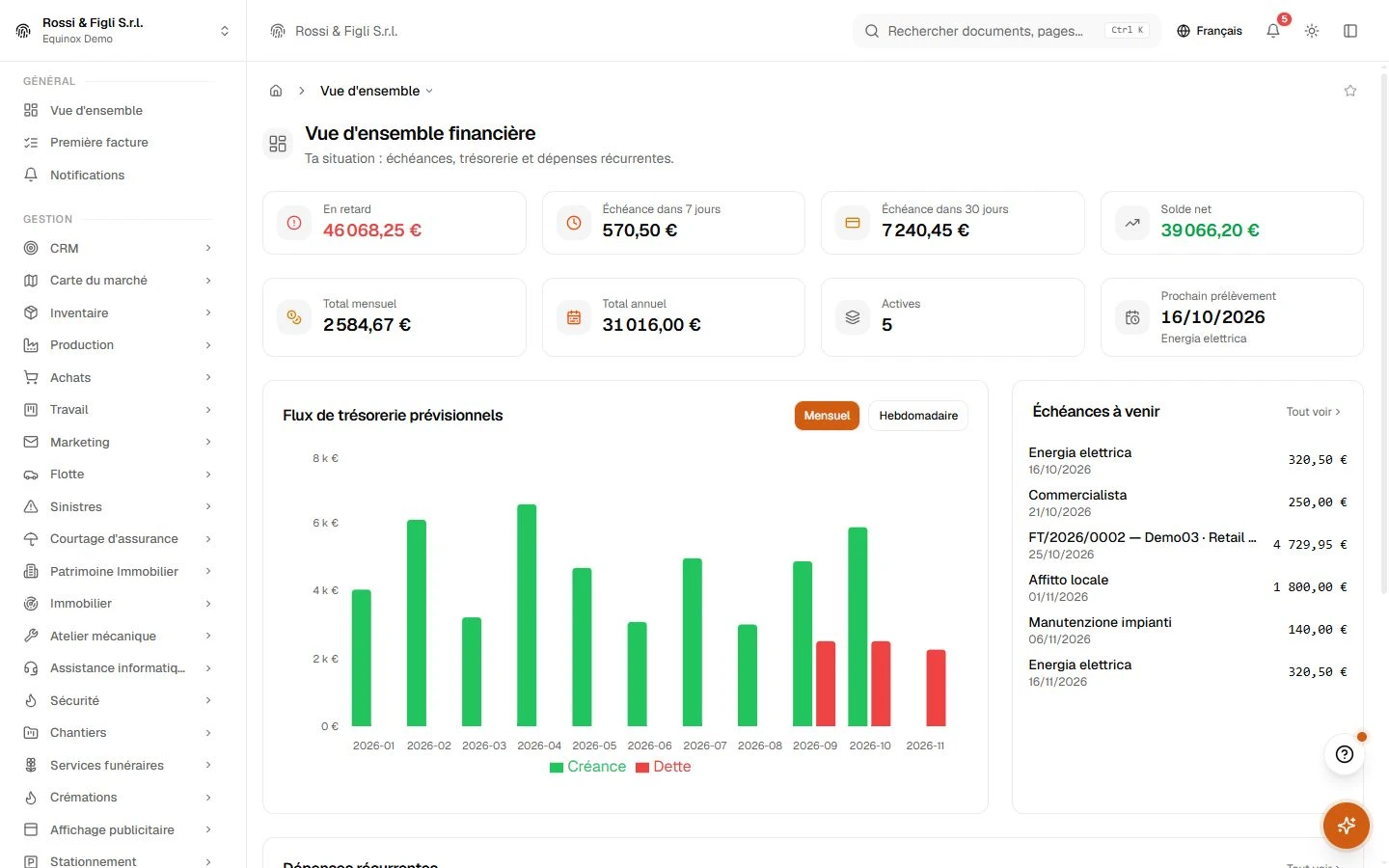Click the Inventaire box icon
The image size is (1389, 868).
pyautogui.click(x=31, y=312)
